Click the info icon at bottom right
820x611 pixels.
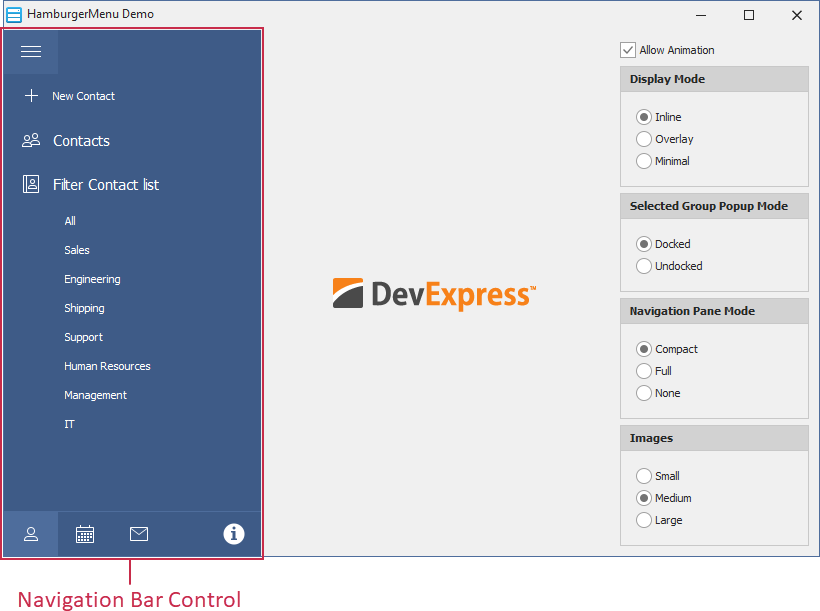tap(233, 533)
